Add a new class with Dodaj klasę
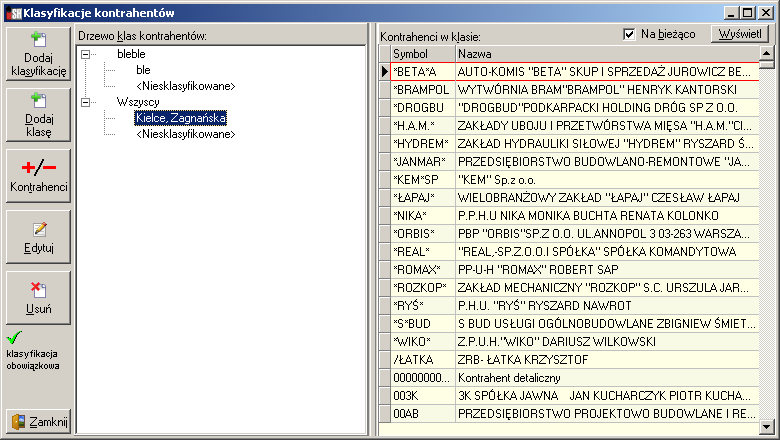 pos(38,115)
